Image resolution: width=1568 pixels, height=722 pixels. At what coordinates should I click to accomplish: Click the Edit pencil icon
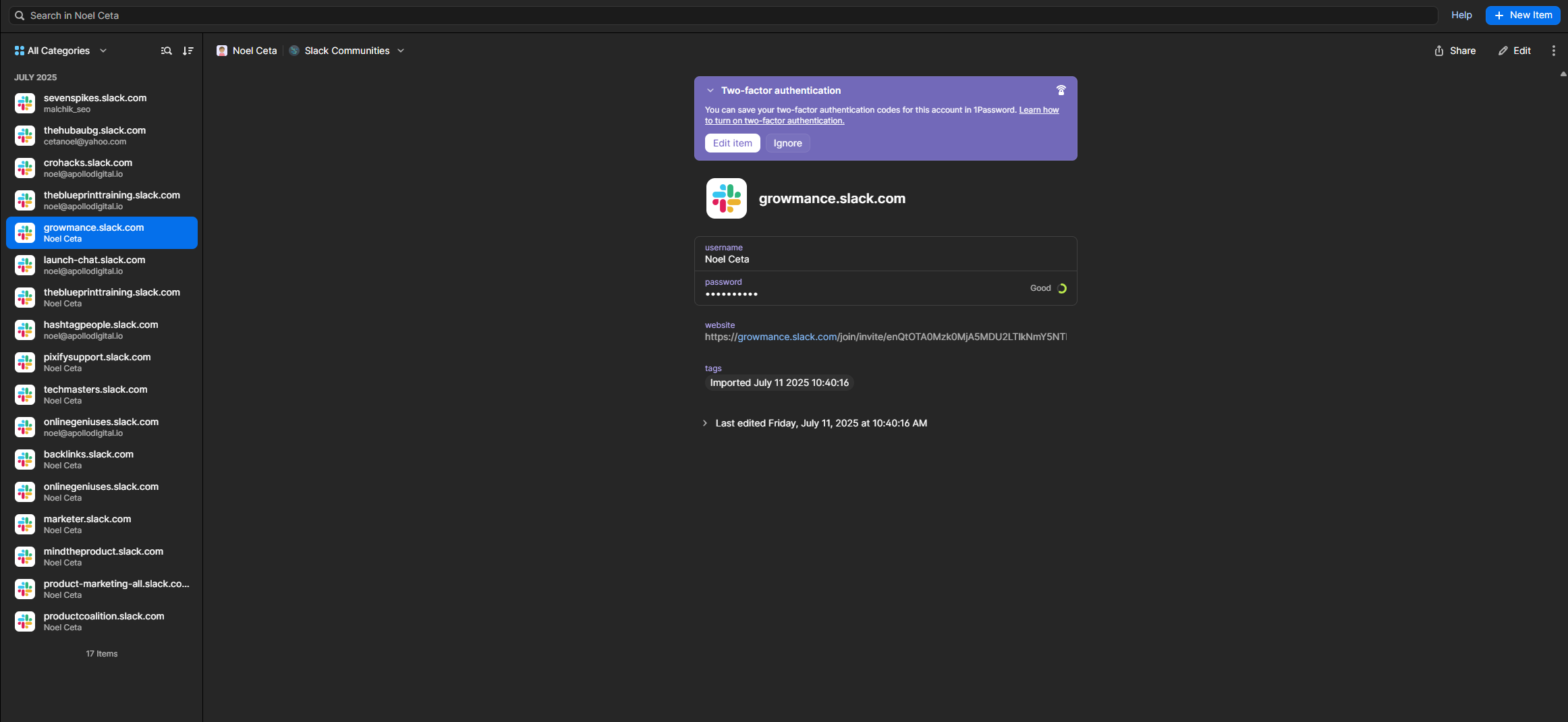tap(1503, 51)
